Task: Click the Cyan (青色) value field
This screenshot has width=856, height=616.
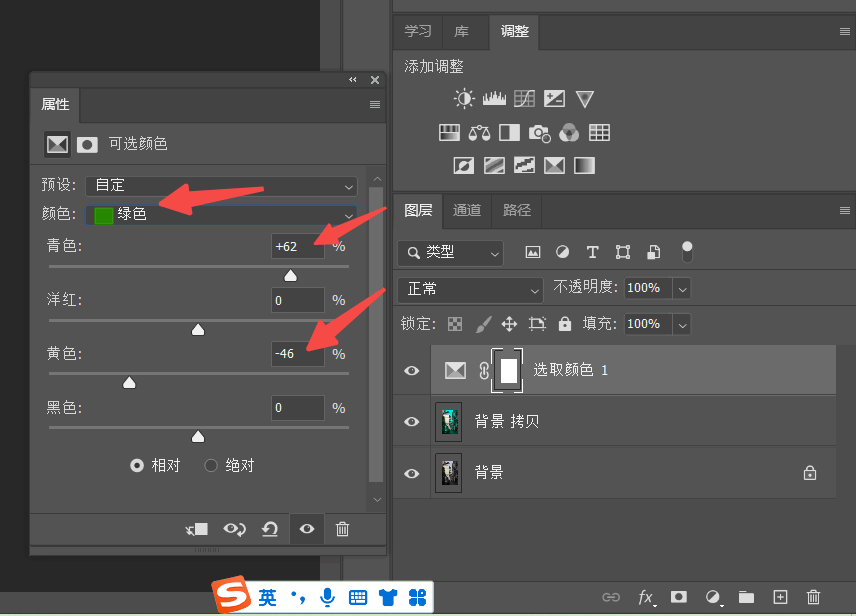Action: point(297,246)
